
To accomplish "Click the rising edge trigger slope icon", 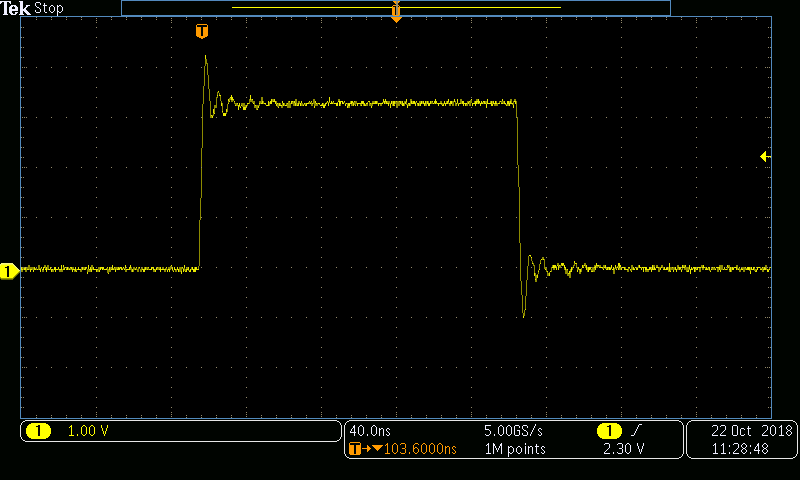I will [636, 431].
